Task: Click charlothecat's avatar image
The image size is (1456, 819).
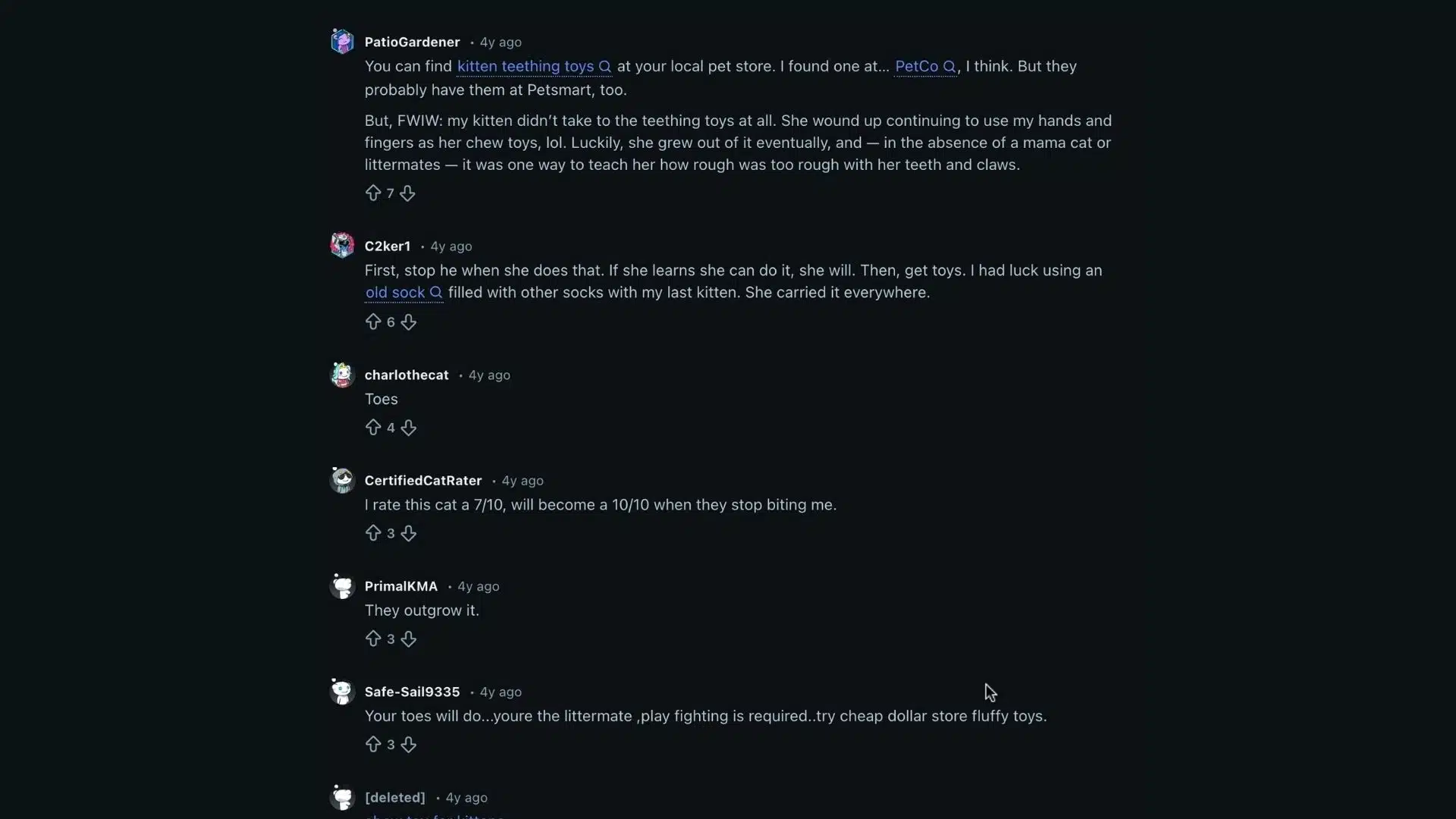Action: tap(342, 375)
